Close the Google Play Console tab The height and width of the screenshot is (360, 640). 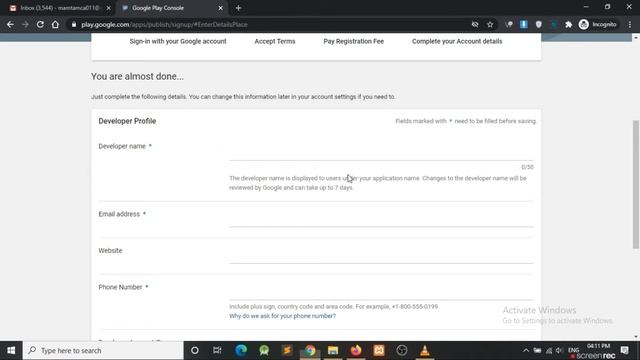(220, 8)
